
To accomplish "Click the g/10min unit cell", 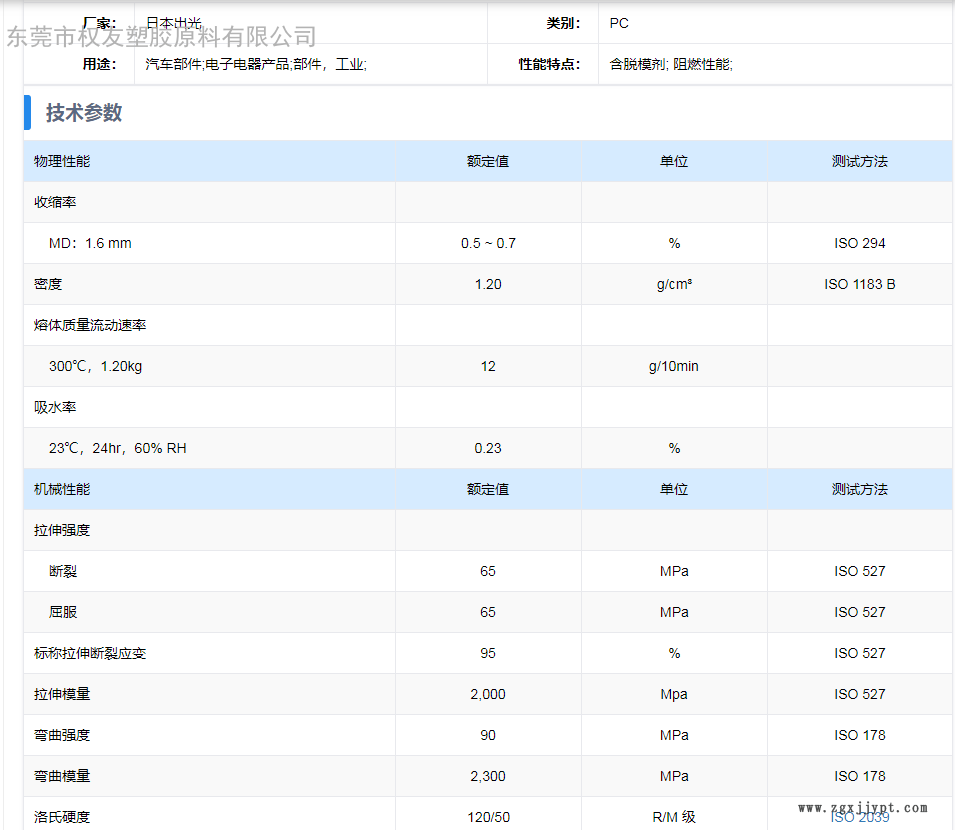I will coord(673,366).
